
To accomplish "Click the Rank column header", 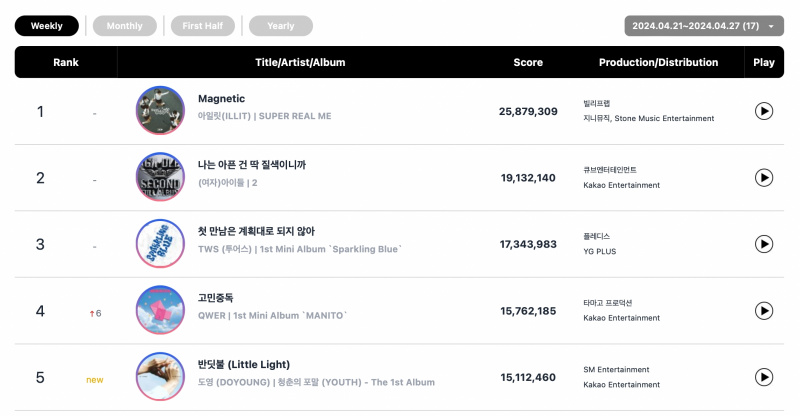I will pyautogui.click(x=66, y=62).
